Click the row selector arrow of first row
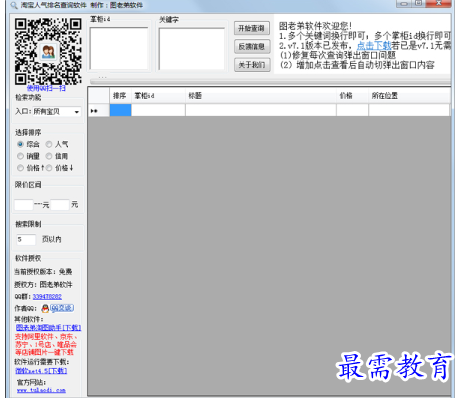Image resolution: width=460 pixels, height=398 pixels. 99,110
